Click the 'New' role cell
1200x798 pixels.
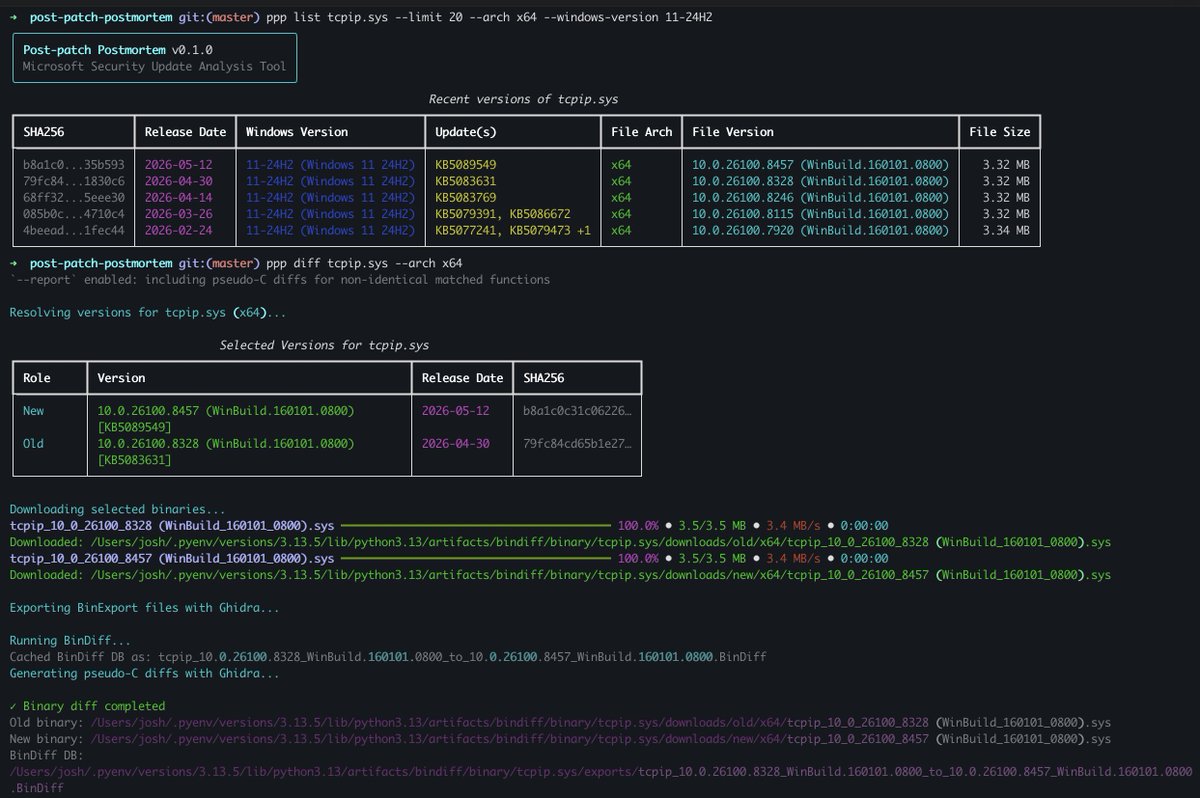click(33, 411)
